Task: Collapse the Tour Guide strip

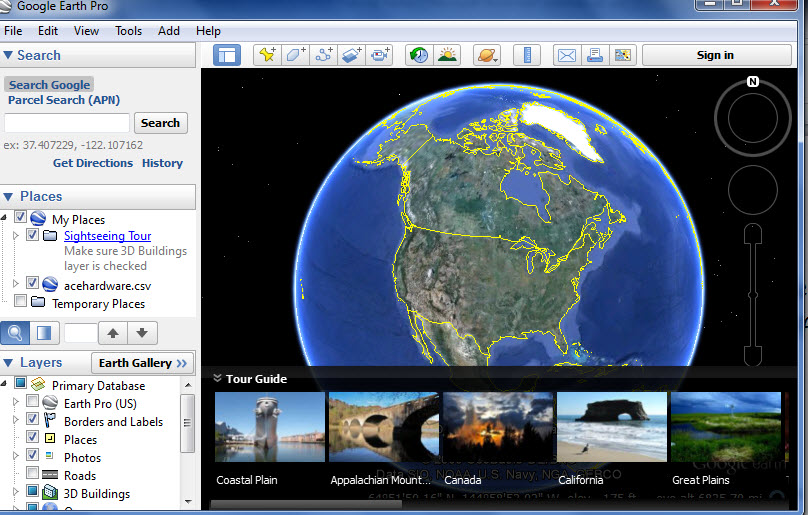Action: click(217, 378)
